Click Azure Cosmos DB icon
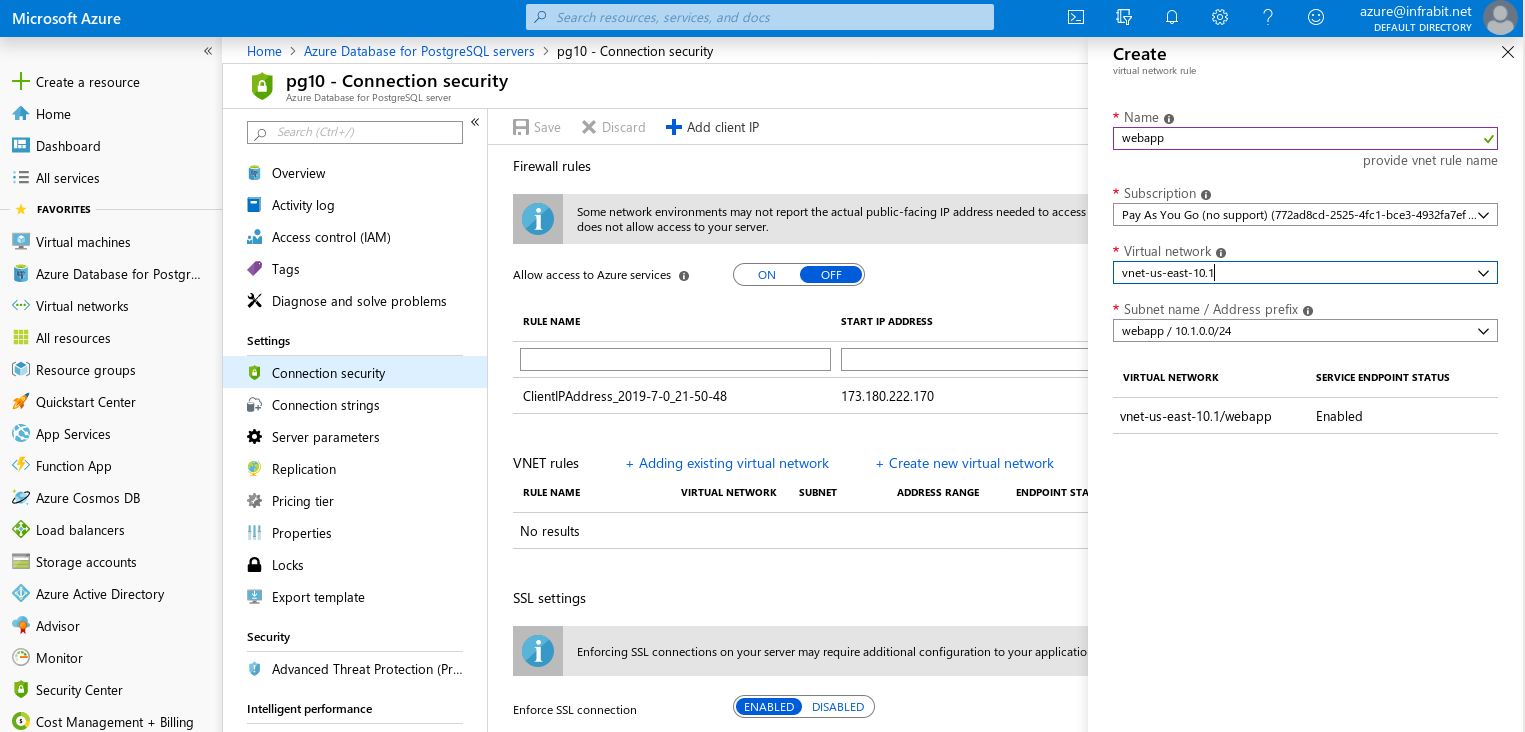The height and width of the screenshot is (732, 1525). coord(20,498)
